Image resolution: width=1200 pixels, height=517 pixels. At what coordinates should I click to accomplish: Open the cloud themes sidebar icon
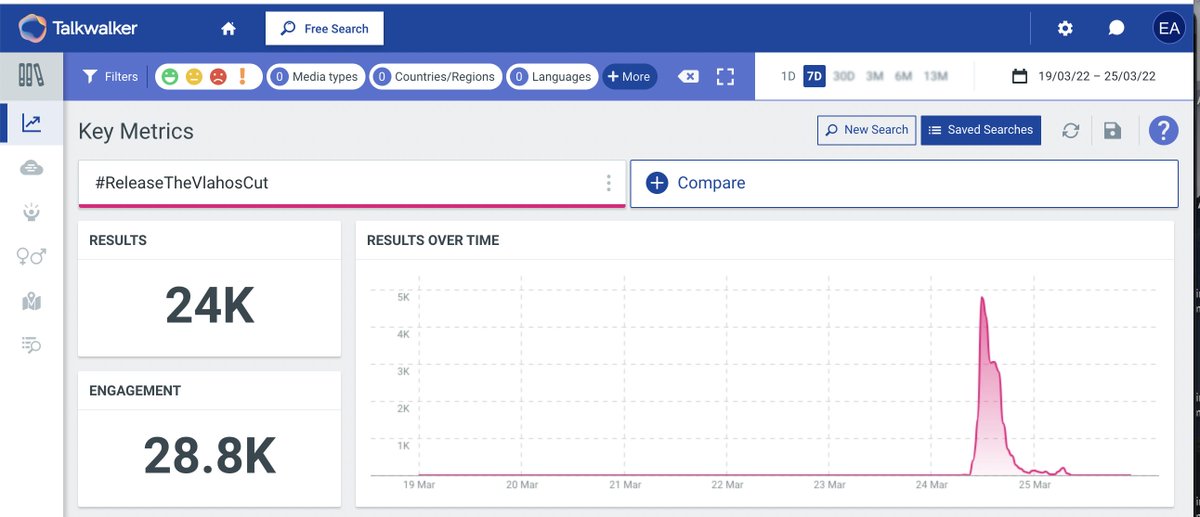(31, 168)
